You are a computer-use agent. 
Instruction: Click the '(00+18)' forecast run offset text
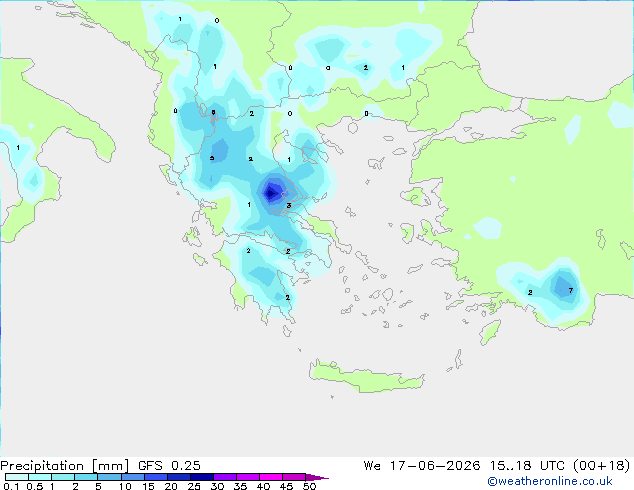tap(602, 466)
